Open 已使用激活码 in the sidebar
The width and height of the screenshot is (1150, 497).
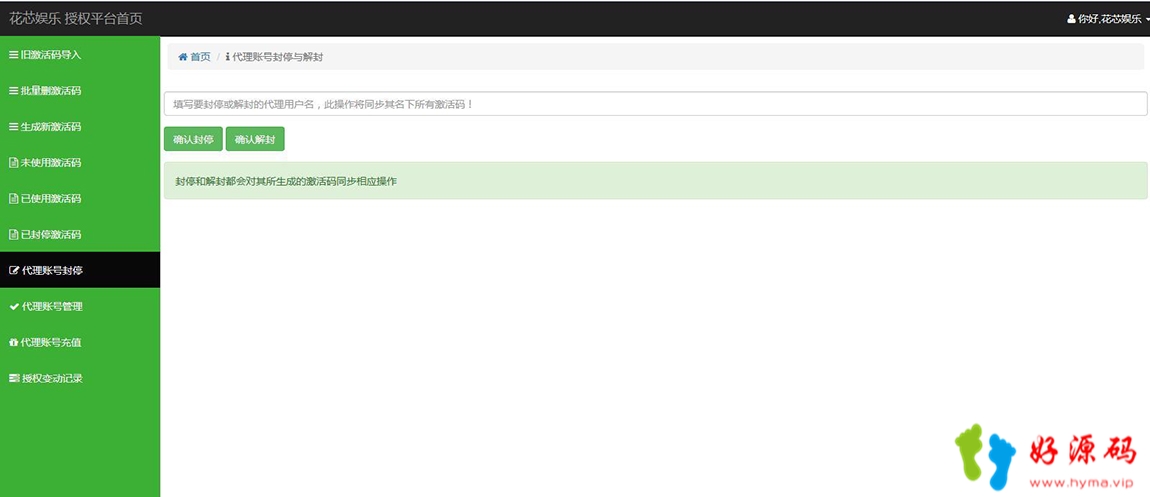pyautogui.click(x=80, y=199)
